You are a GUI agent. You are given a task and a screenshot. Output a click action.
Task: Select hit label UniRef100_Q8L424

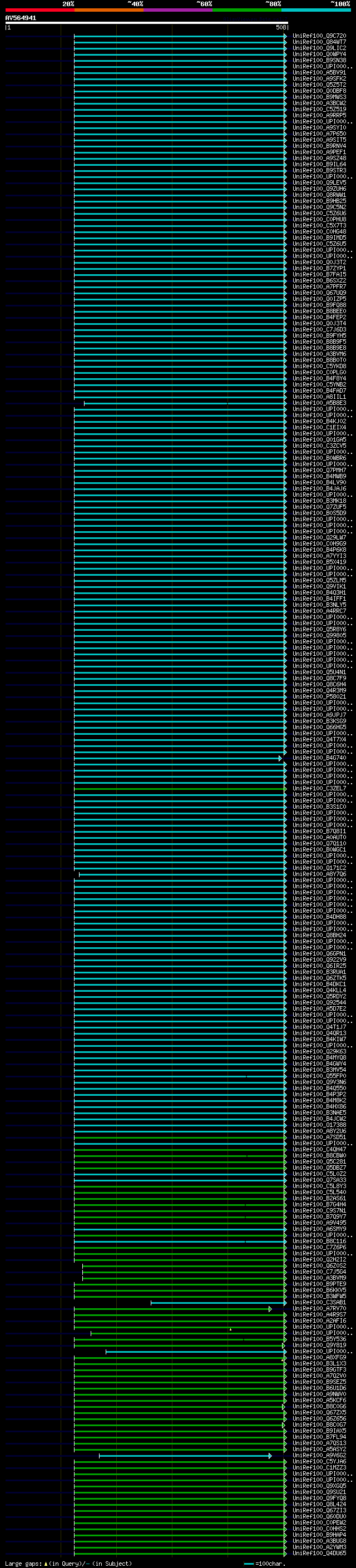click(x=319, y=1504)
